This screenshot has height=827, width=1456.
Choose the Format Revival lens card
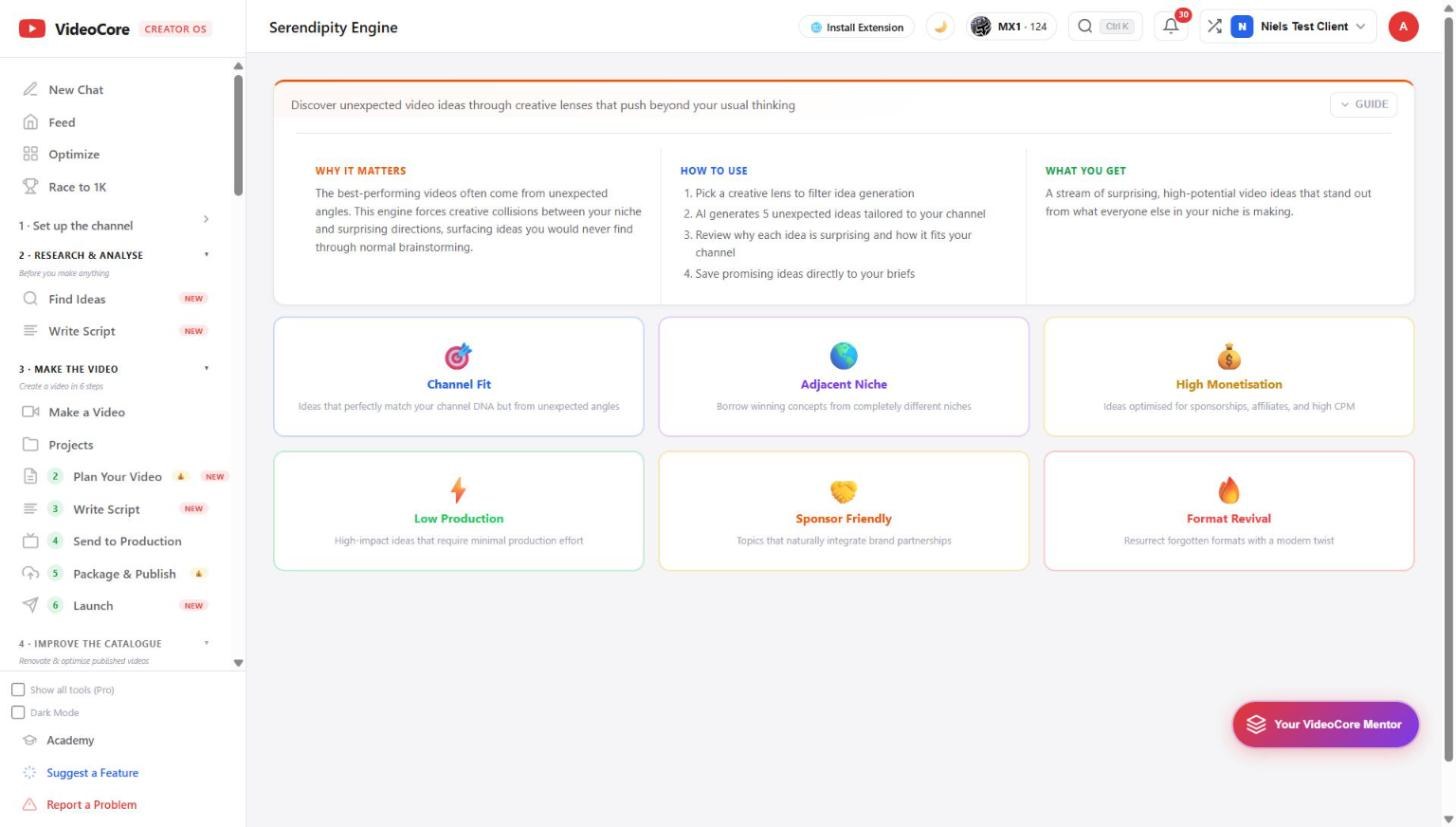pos(1229,511)
